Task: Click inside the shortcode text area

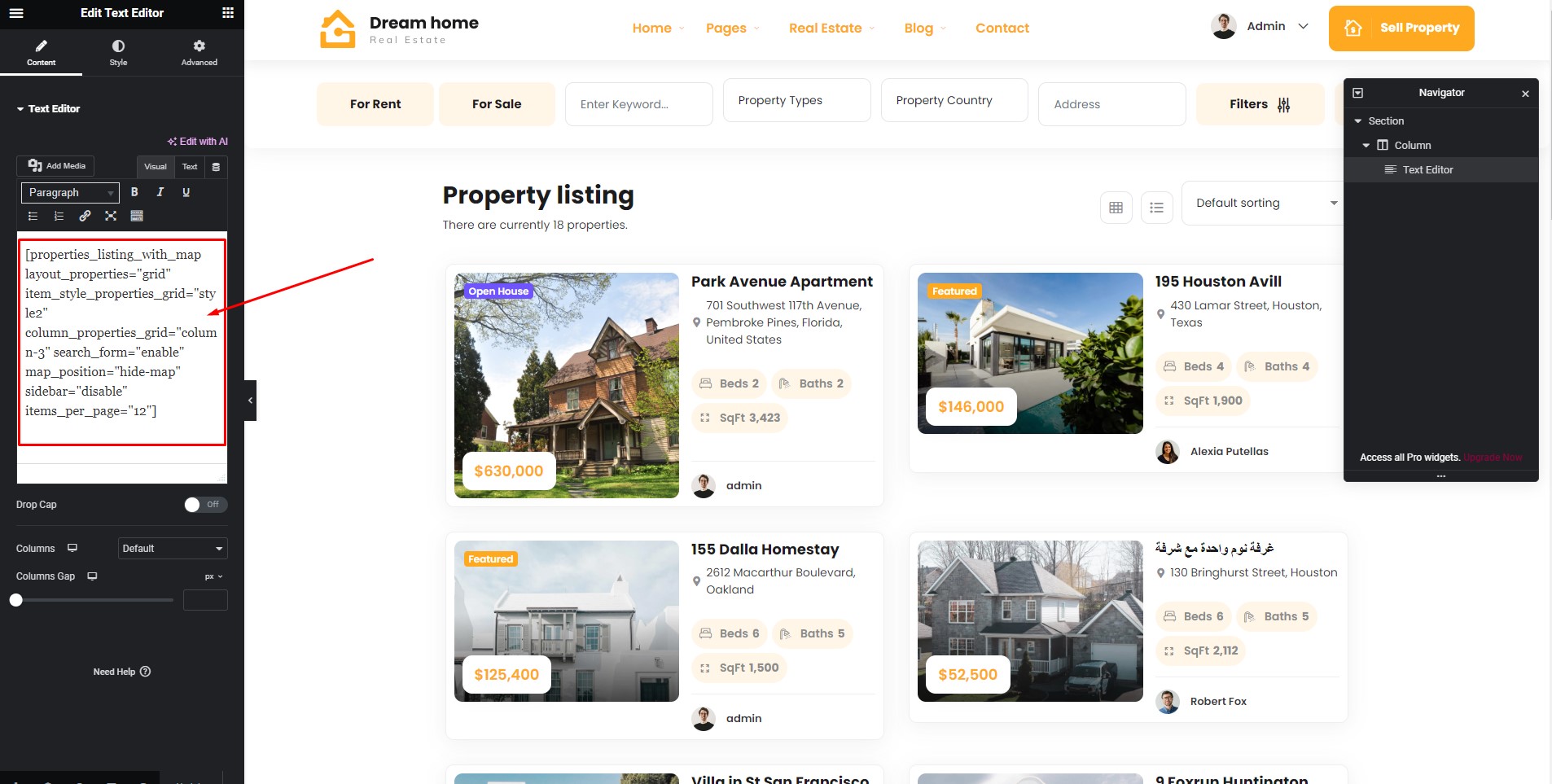Action: (x=122, y=342)
